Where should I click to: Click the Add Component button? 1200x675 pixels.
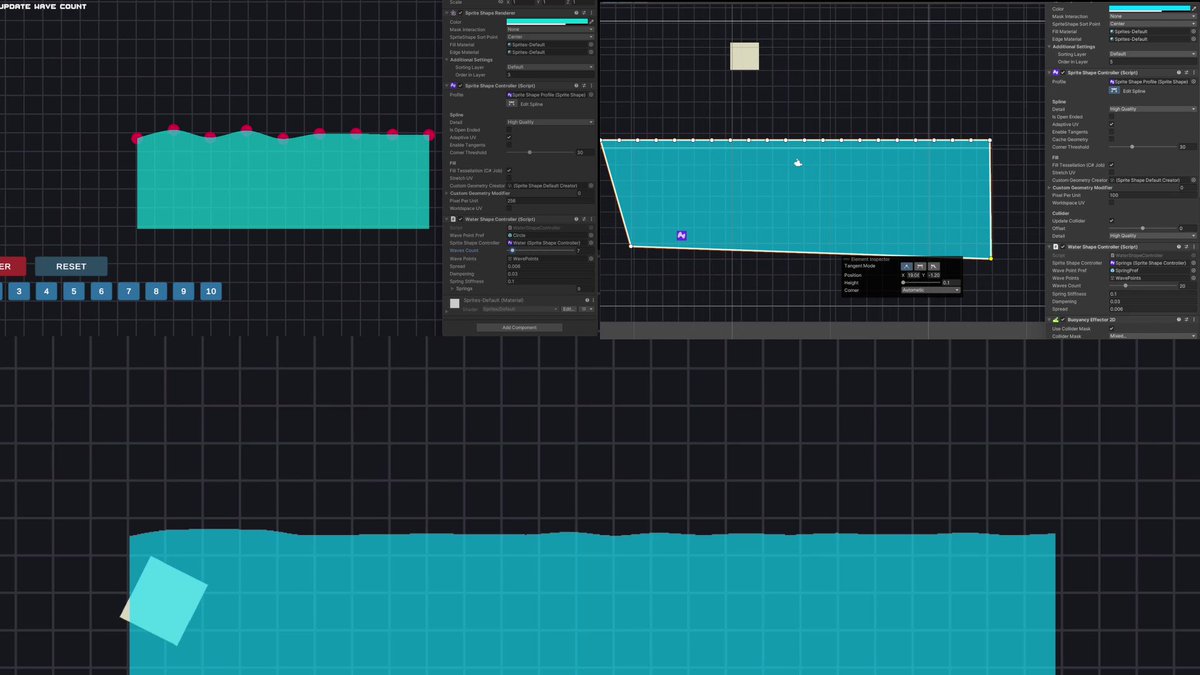point(520,327)
